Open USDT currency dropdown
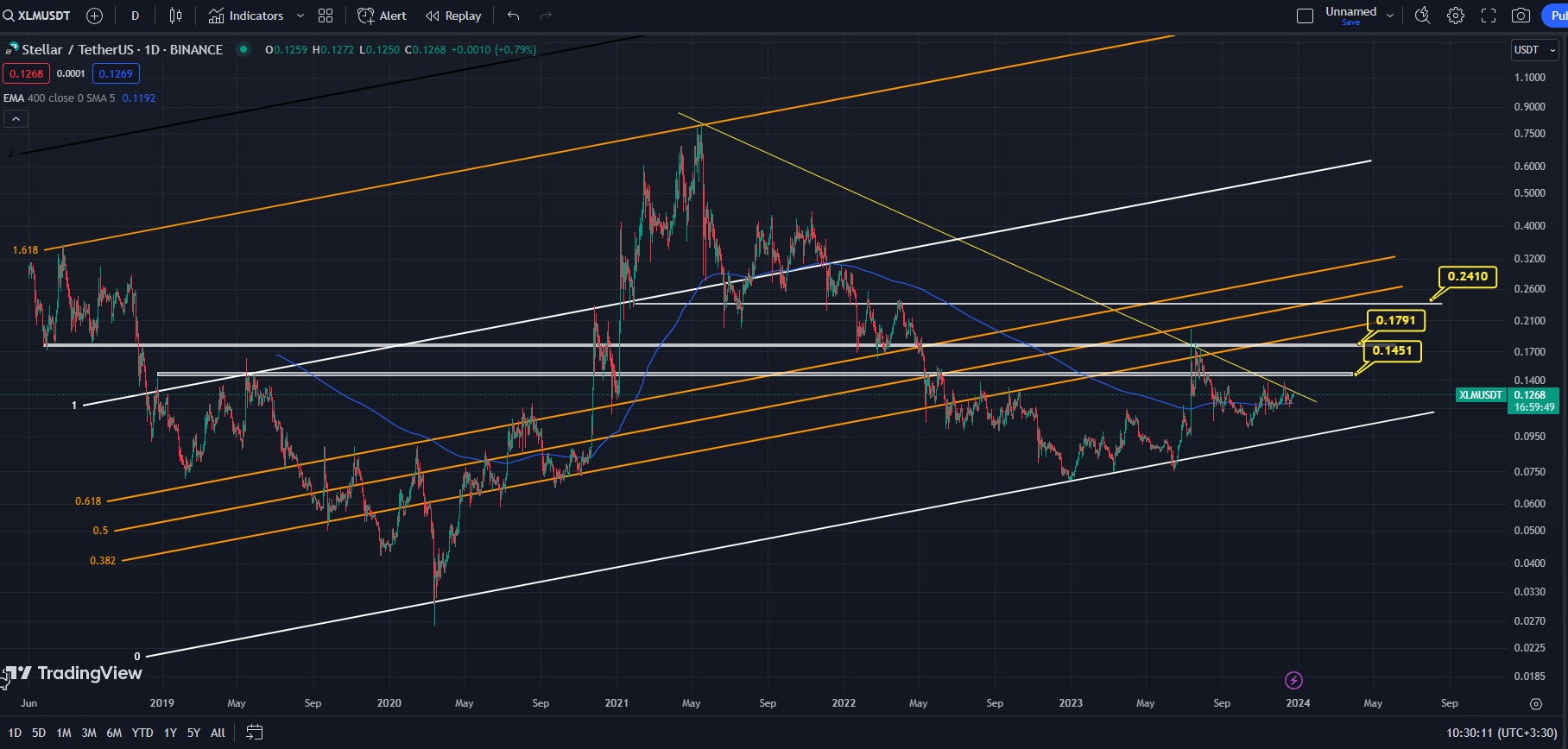1568x749 pixels. (x=1535, y=50)
